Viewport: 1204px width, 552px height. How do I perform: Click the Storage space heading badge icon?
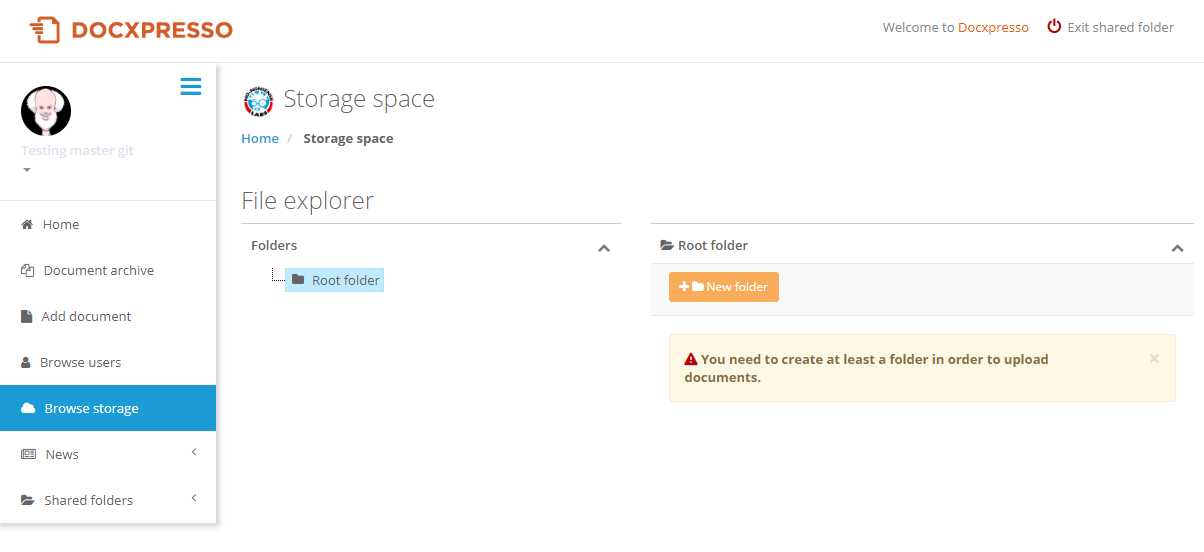point(258,101)
